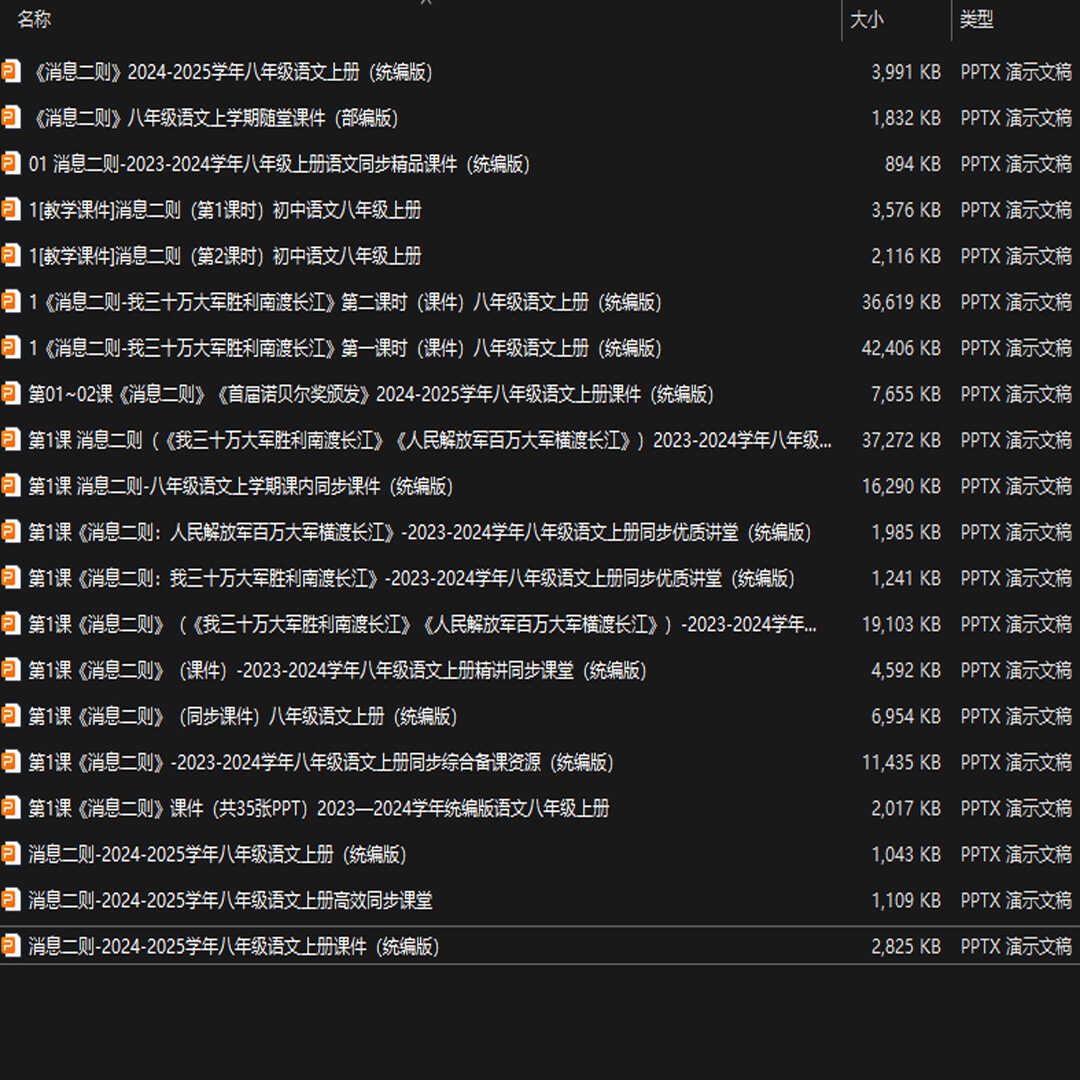Viewport: 1080px width, 1080px height.
Task: Select file name 第01~02课《消息二则》《首届诺贝尔奖颁发》
Action: 371,394
